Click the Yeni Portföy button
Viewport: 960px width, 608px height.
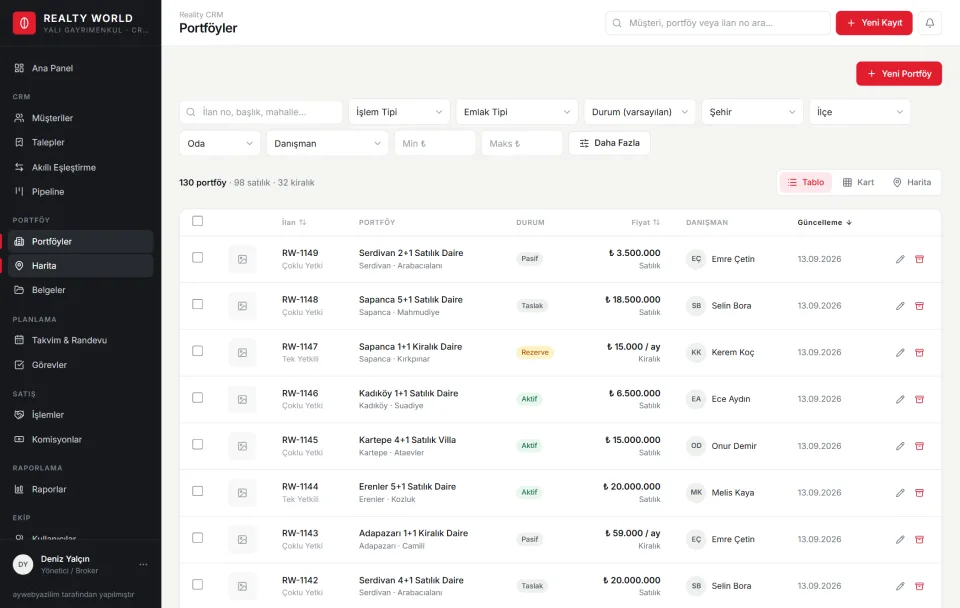coord(899,73)
